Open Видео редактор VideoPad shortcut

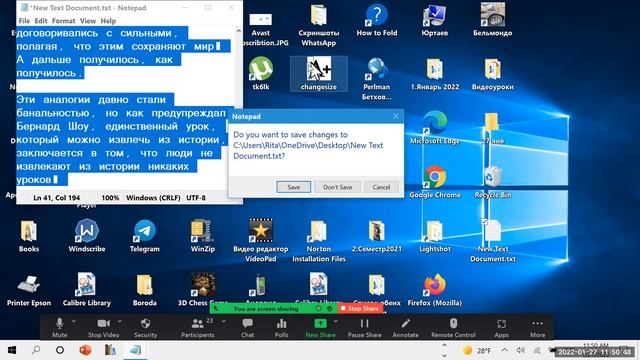pos(260,241)
